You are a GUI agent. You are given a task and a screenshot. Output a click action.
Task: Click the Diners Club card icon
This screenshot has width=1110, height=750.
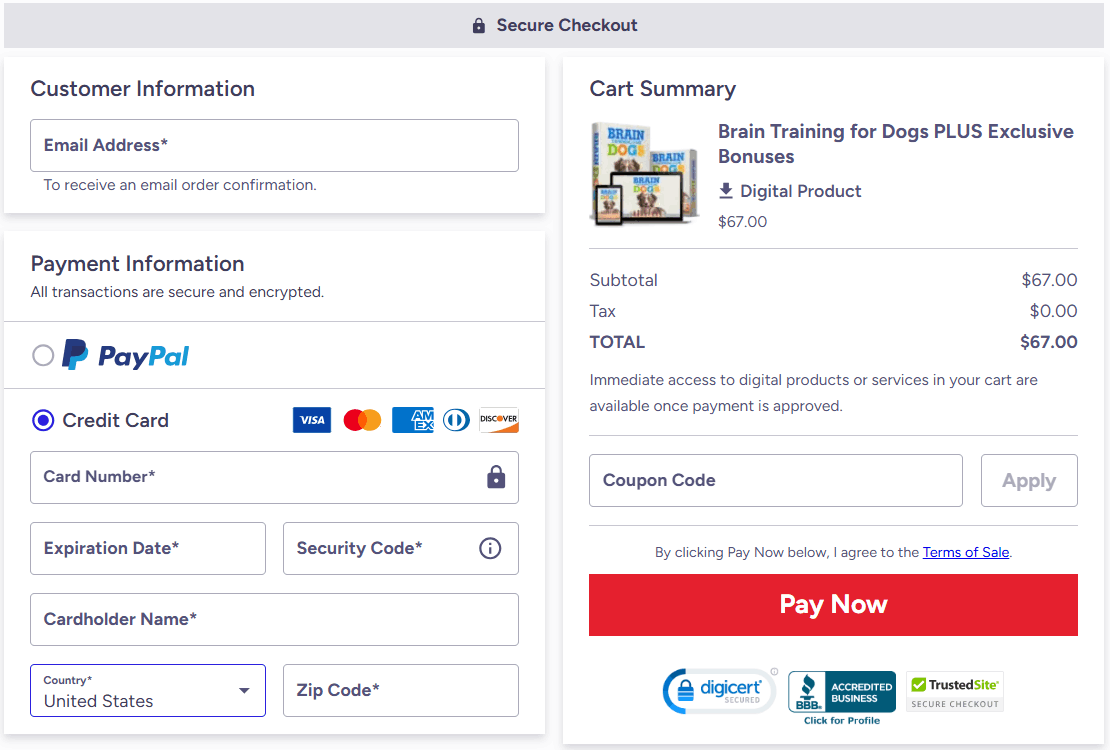456,420
